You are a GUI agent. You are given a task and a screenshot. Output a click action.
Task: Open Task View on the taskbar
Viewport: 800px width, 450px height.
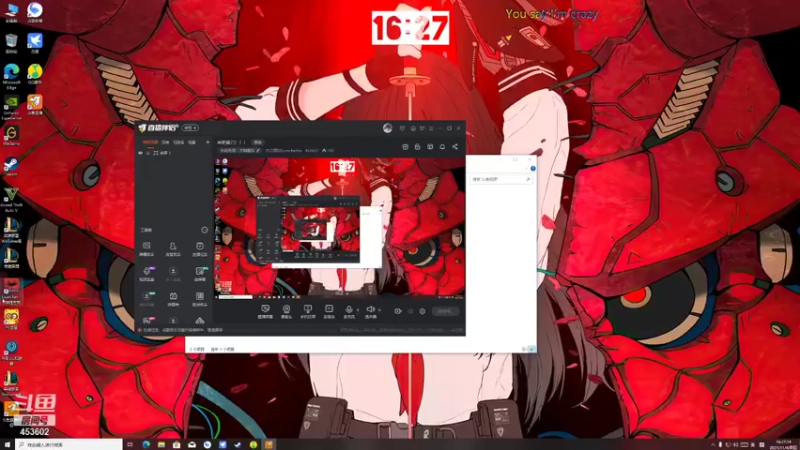[x=131, y=445]
